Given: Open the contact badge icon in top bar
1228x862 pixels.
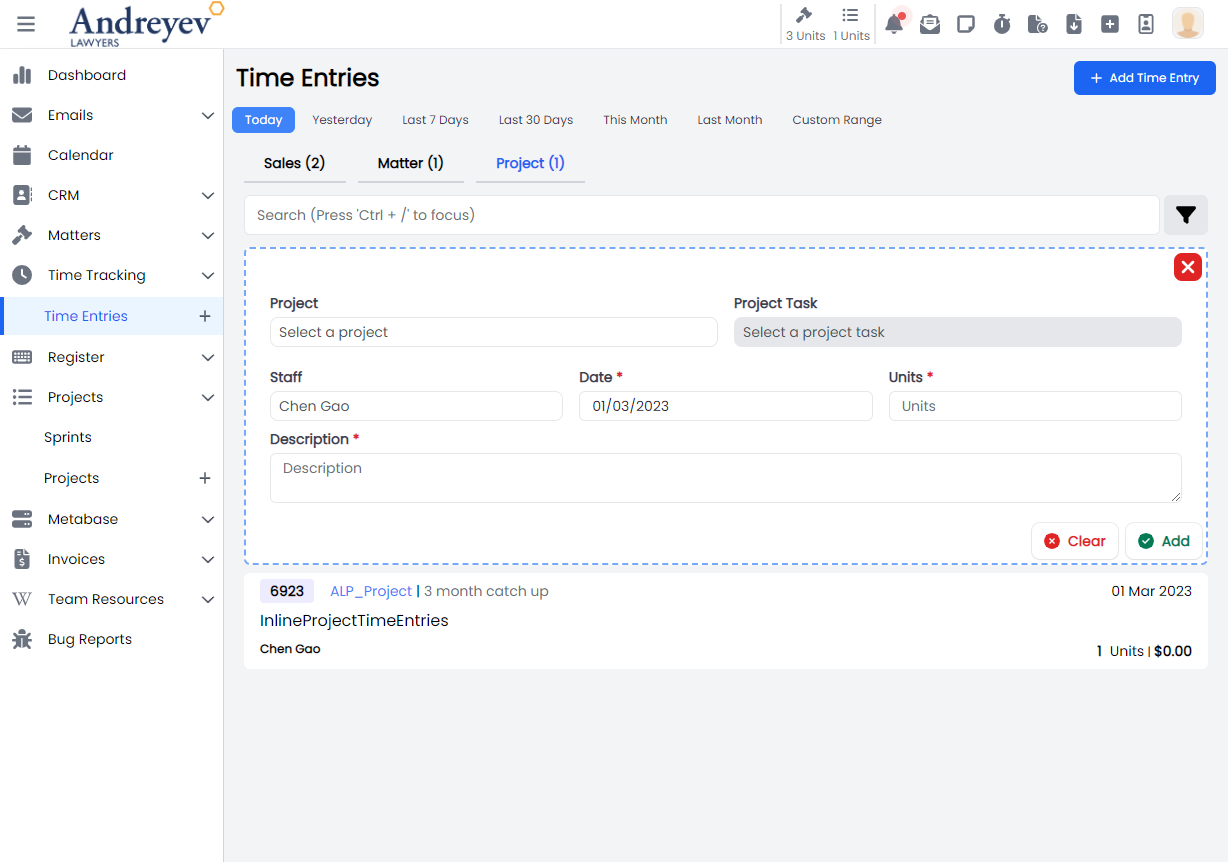Looking at the screenshot, I should [x=1146, y=24].
